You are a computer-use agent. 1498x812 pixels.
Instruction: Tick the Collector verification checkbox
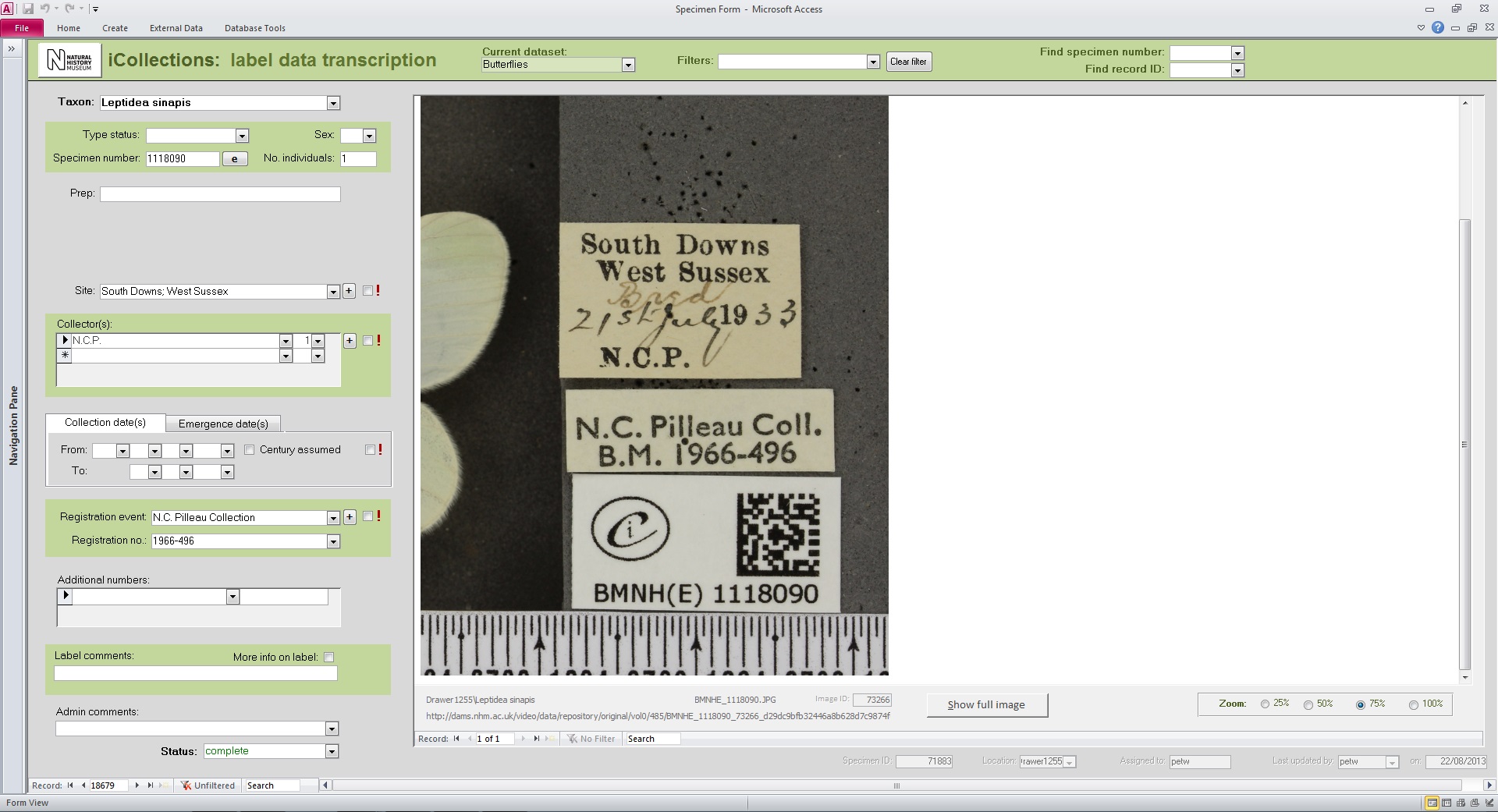(x=368, y=341)
